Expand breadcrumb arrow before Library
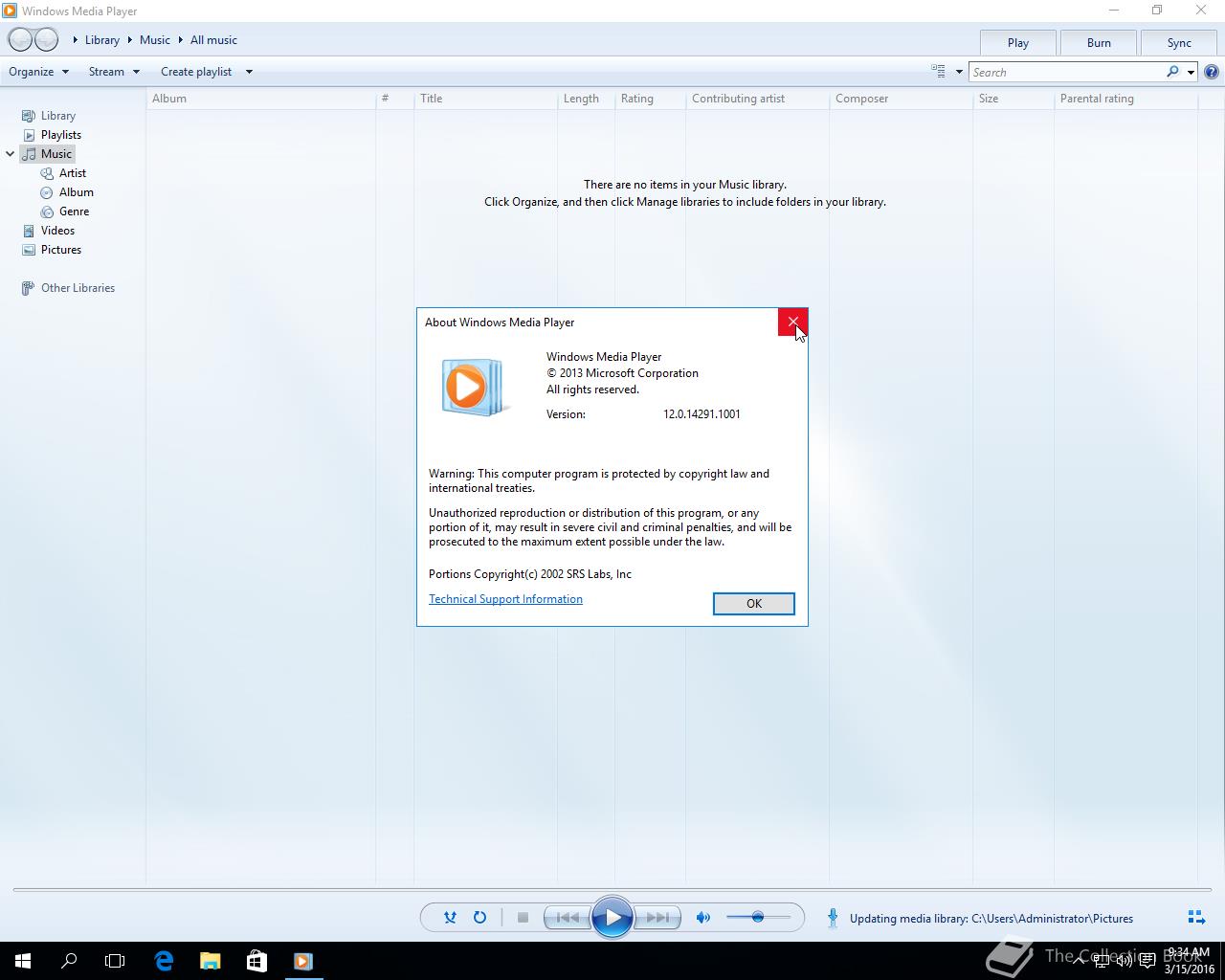 pos(76,40)
